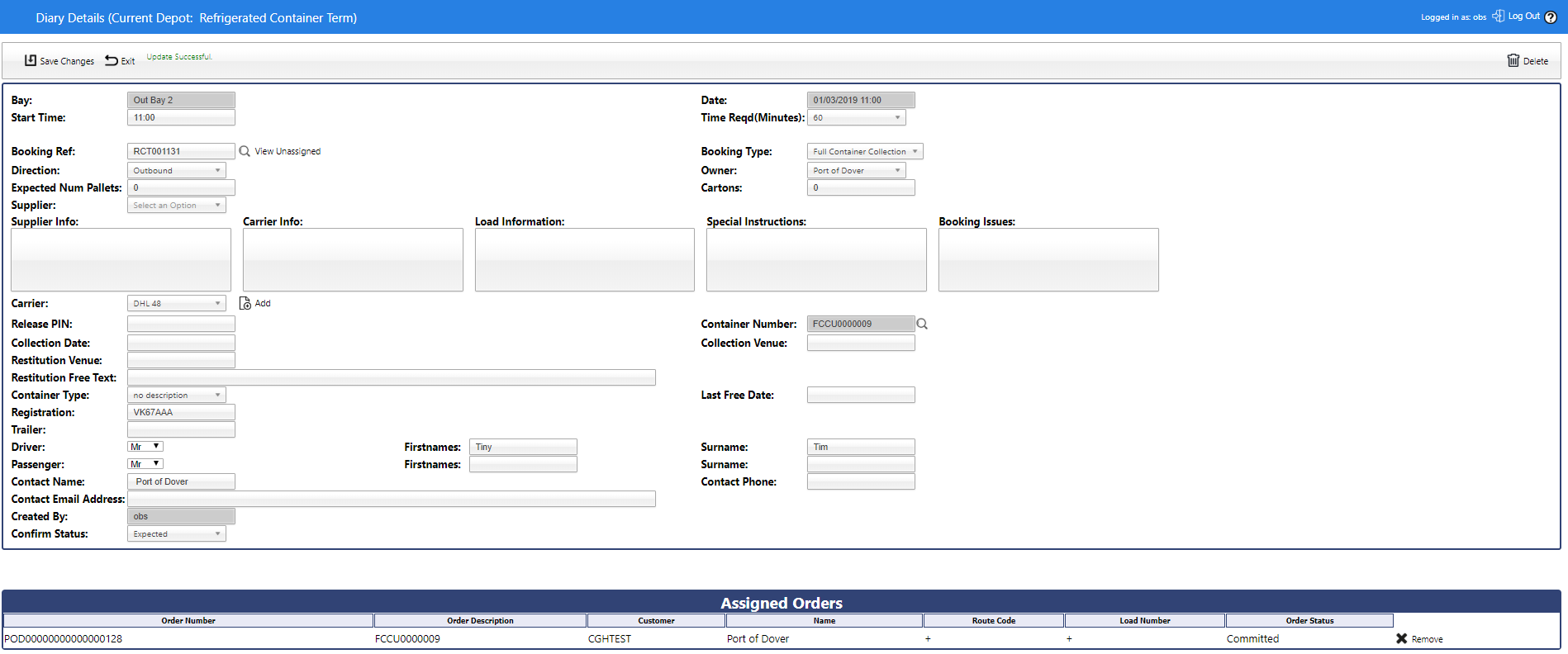The image size is (1568, 654).
Task: Click the Exit arrow icon
Action: click(112, 60)
